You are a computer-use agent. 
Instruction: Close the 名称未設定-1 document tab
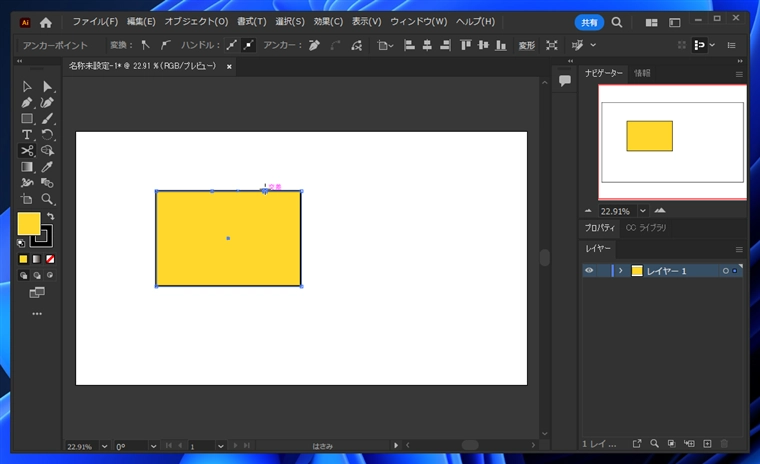pyautogui.click(x=229, y=66)
